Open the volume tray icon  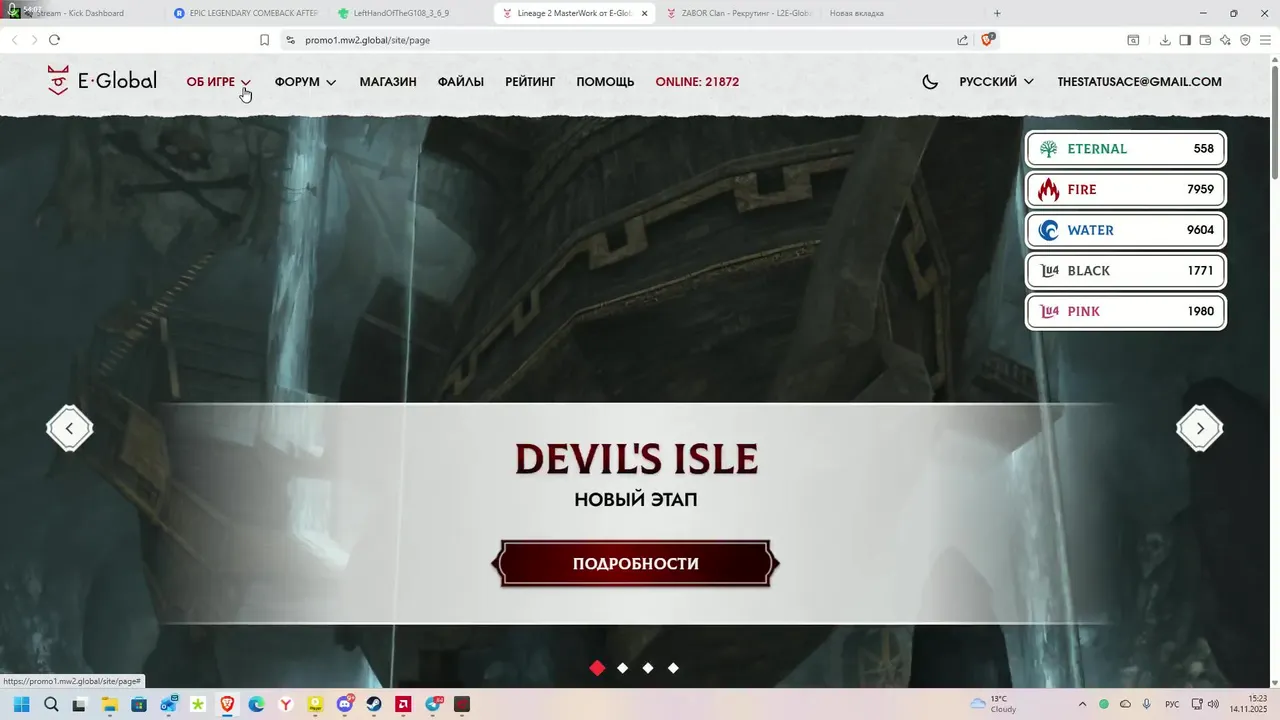click(1213, 704)
